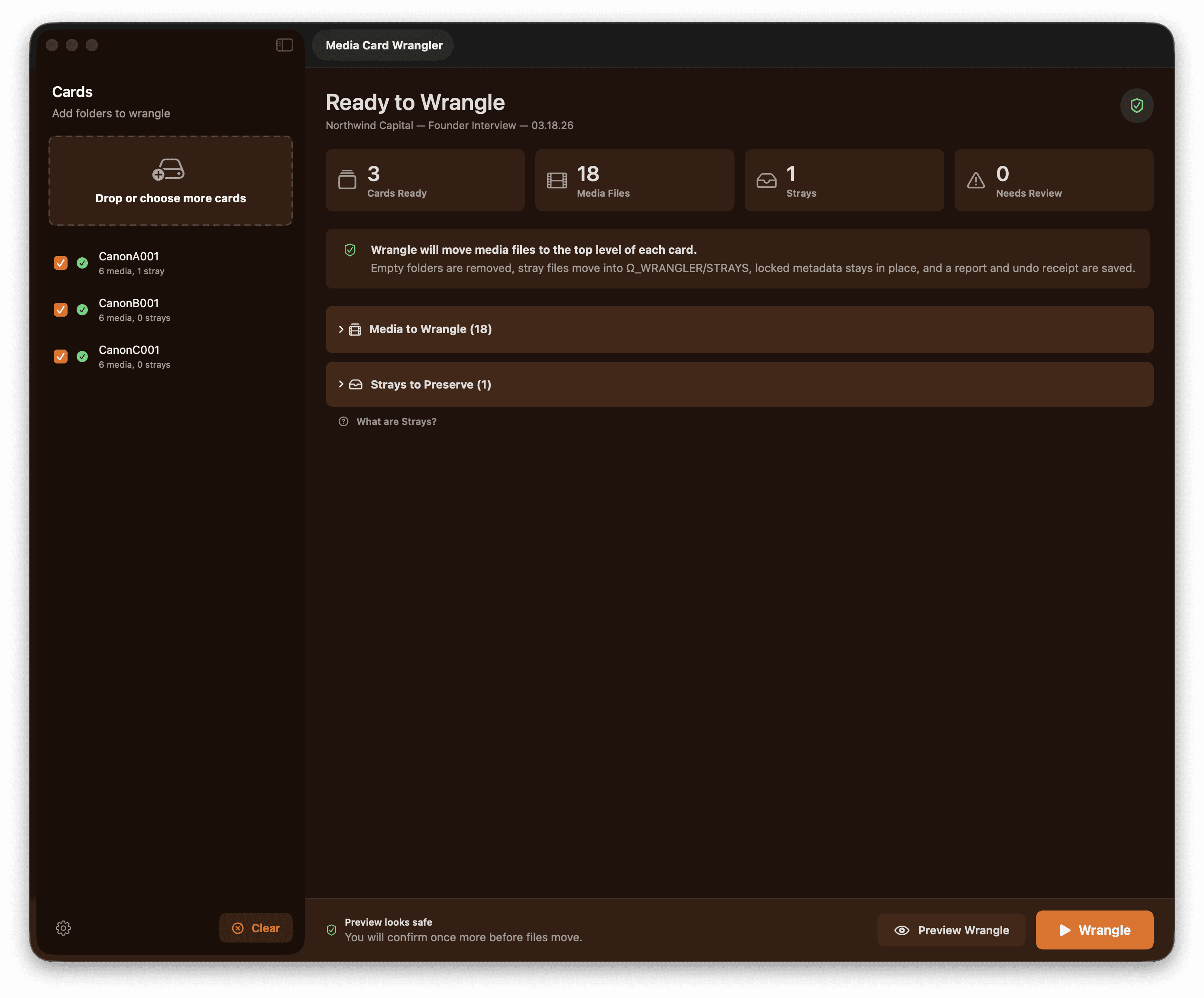
Task: Click the Media Files film icon
Action: [557, 181]
